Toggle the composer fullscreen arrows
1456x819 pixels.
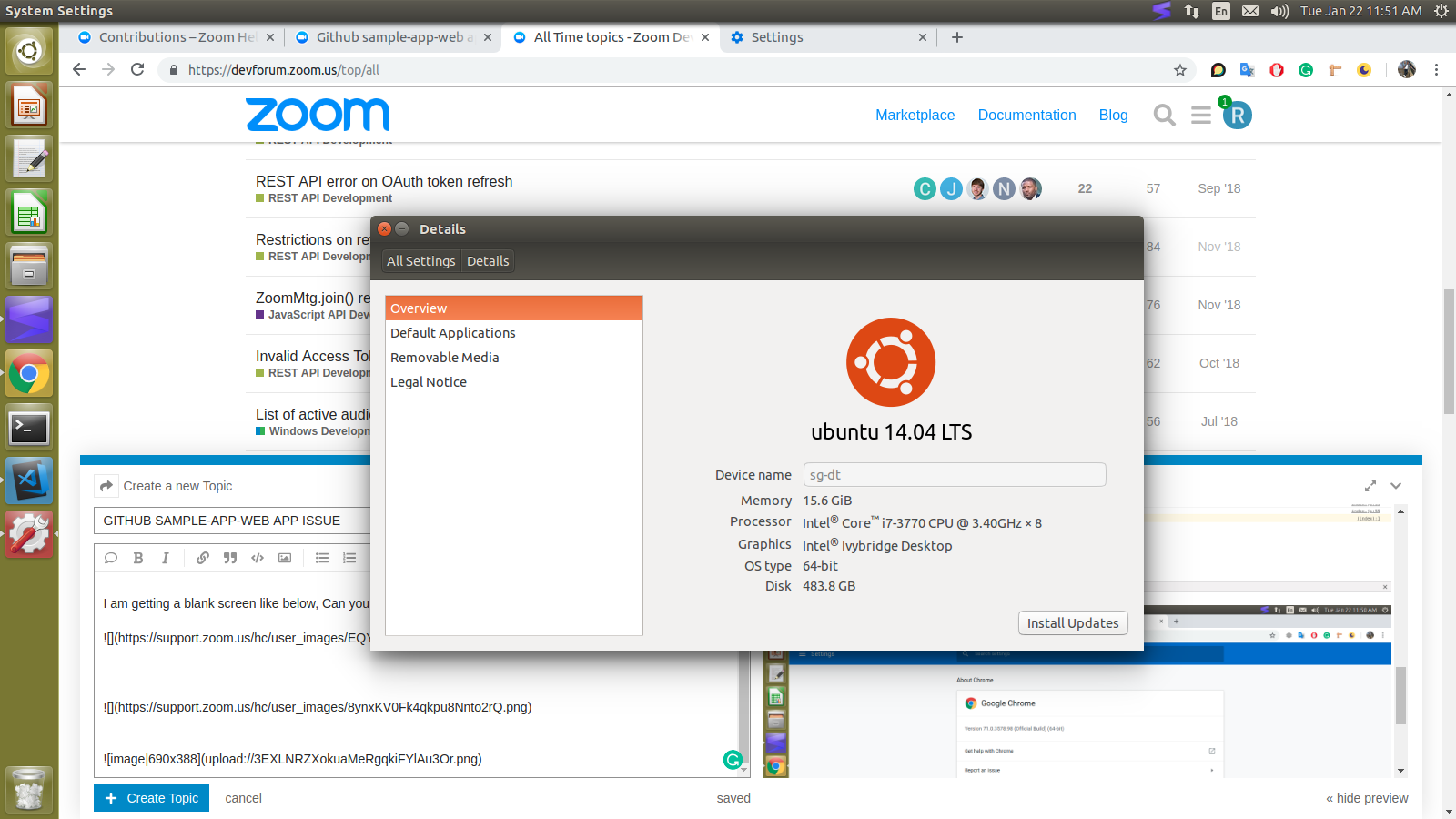pos(1370,486)
